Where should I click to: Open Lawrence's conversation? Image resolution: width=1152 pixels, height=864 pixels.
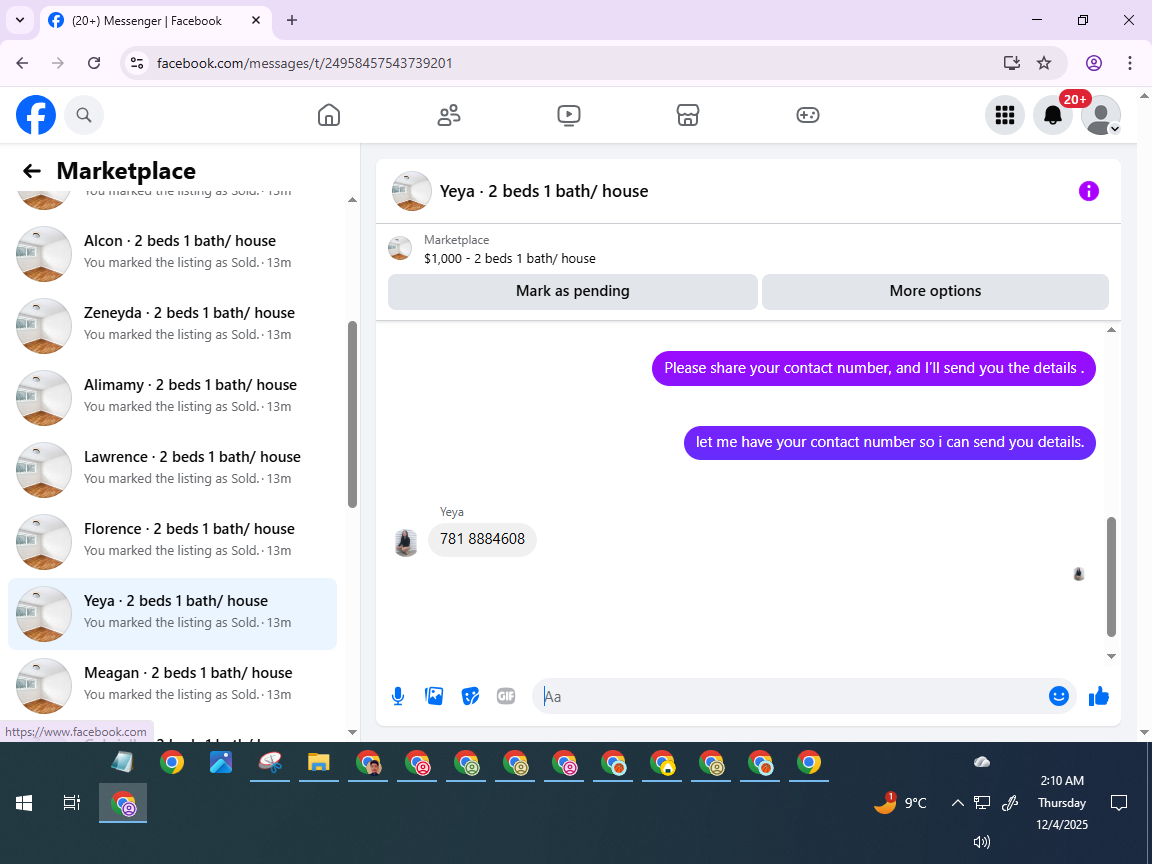(172, 469)
